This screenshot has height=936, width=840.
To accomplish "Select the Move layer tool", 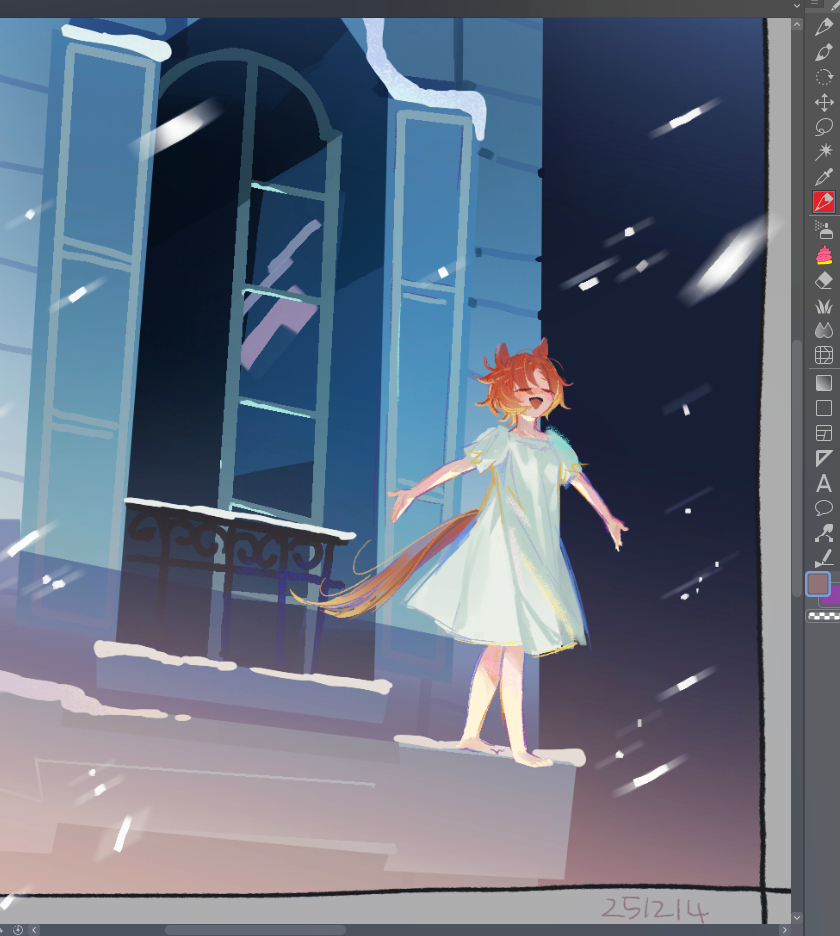I will click(x=824, y=102).
